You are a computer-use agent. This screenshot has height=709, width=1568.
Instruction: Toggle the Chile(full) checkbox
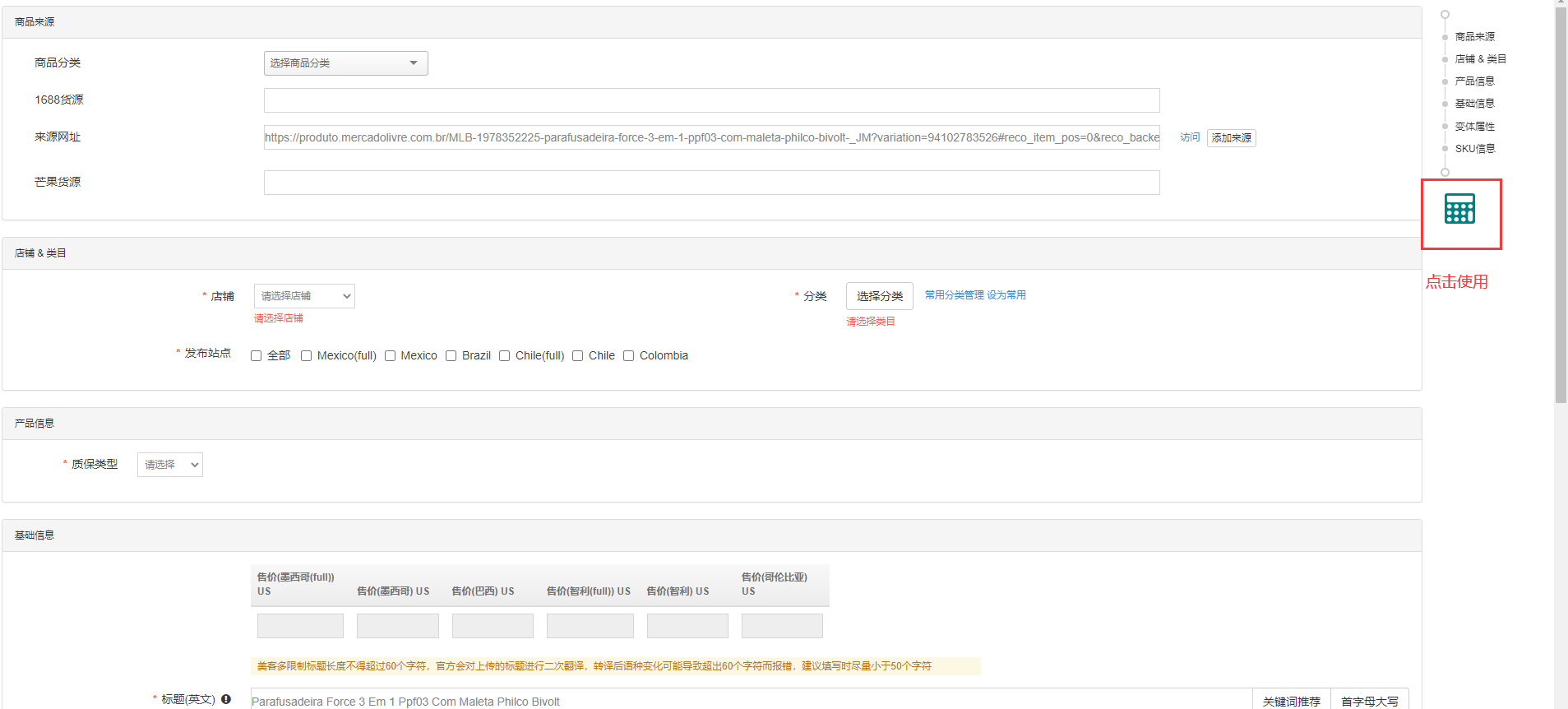coord(505,356)
